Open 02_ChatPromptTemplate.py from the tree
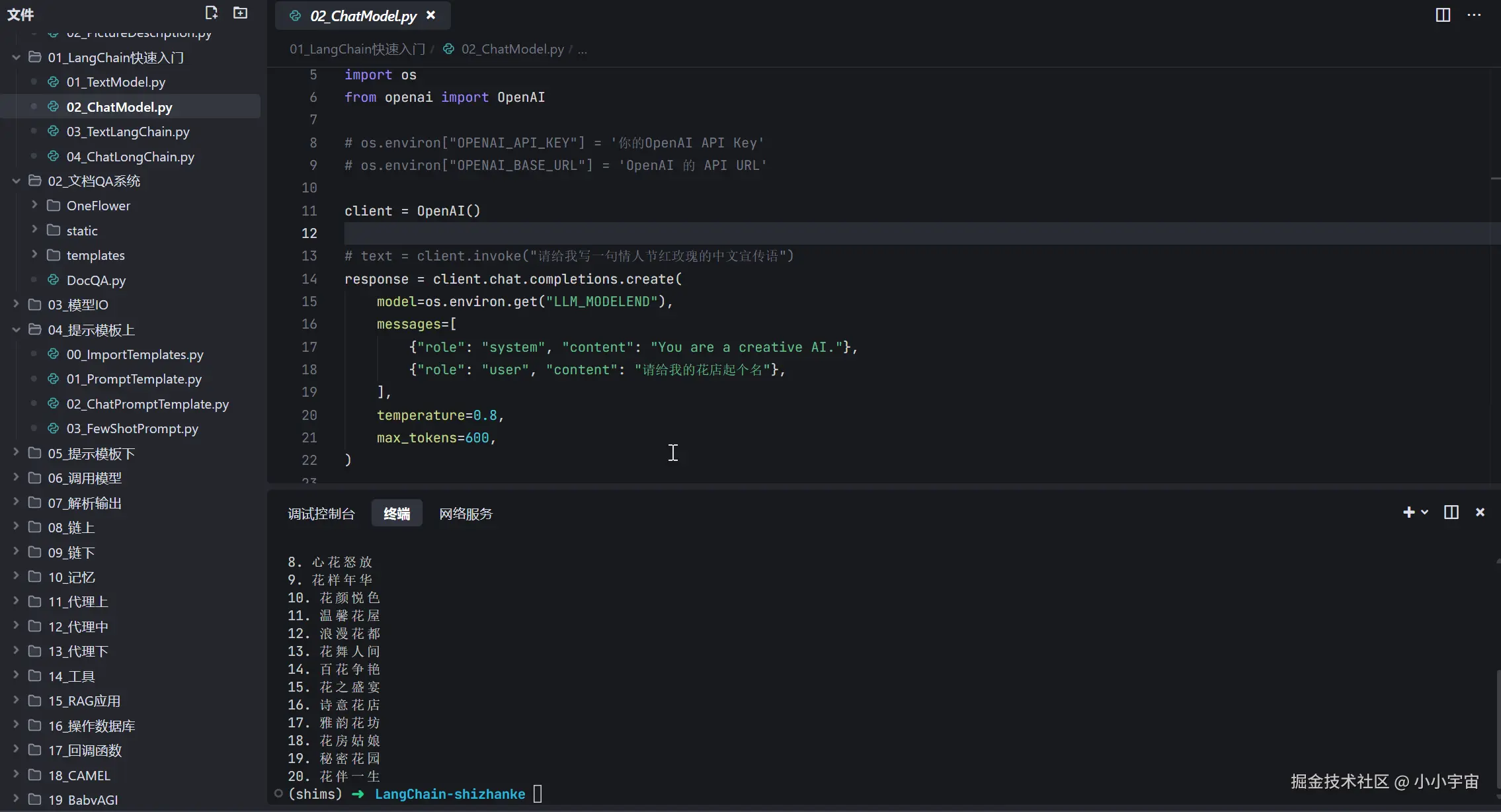1501x812 pixels. (x=147, y=404)
